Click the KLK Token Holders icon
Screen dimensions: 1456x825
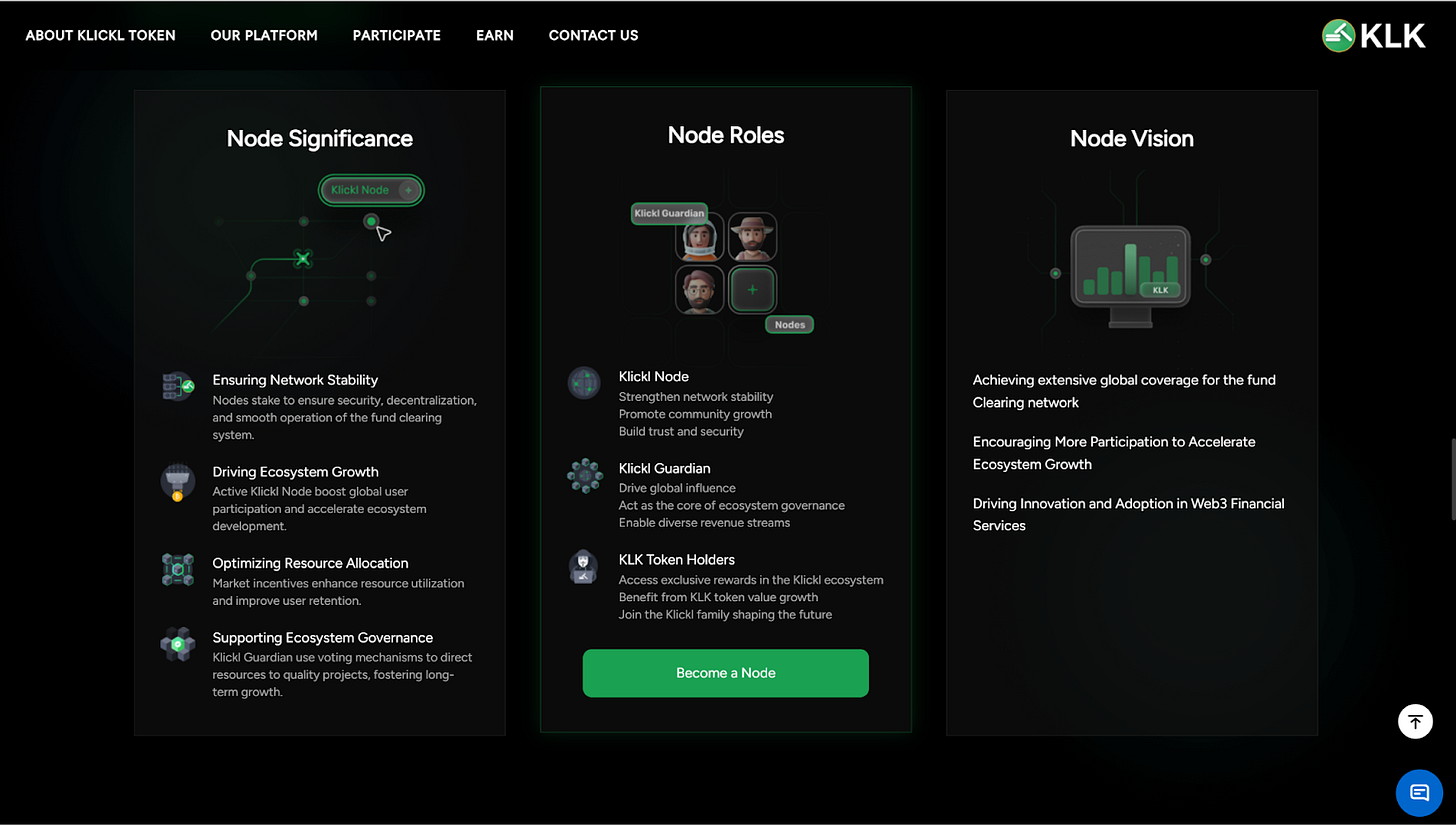pos(584,567)
